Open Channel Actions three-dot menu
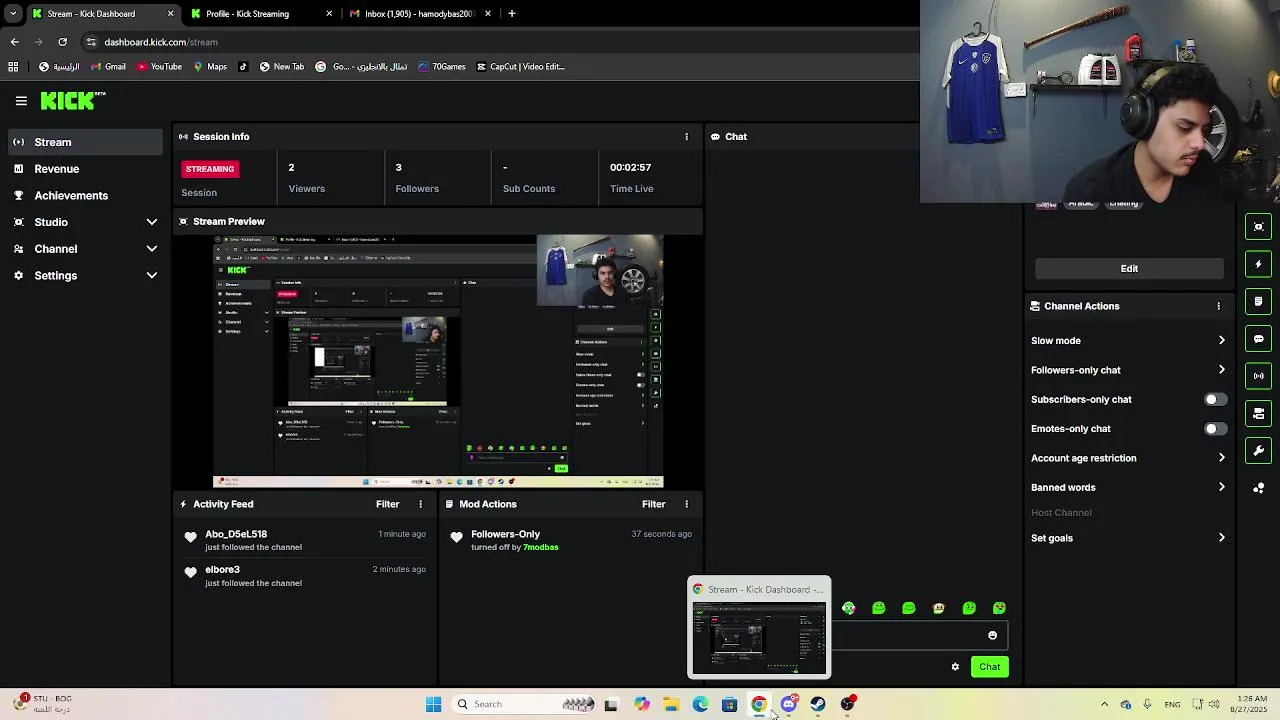Screen dimensions: 1280x720 tap(1218, 306)
